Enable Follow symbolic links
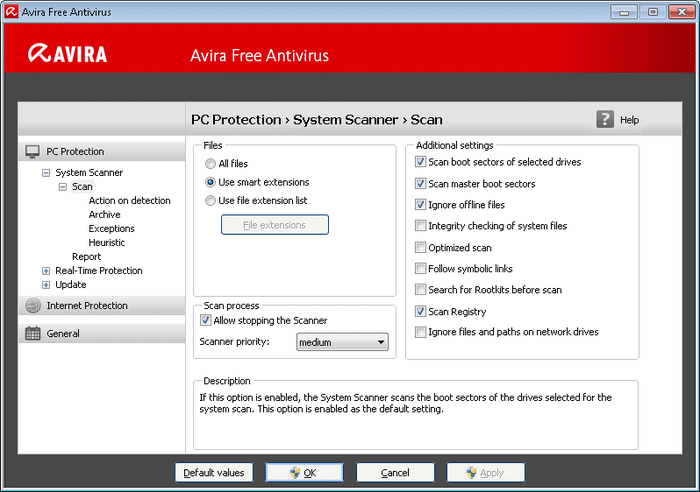Viewport: 700px width, 492px height. click(x=420, y=268)
